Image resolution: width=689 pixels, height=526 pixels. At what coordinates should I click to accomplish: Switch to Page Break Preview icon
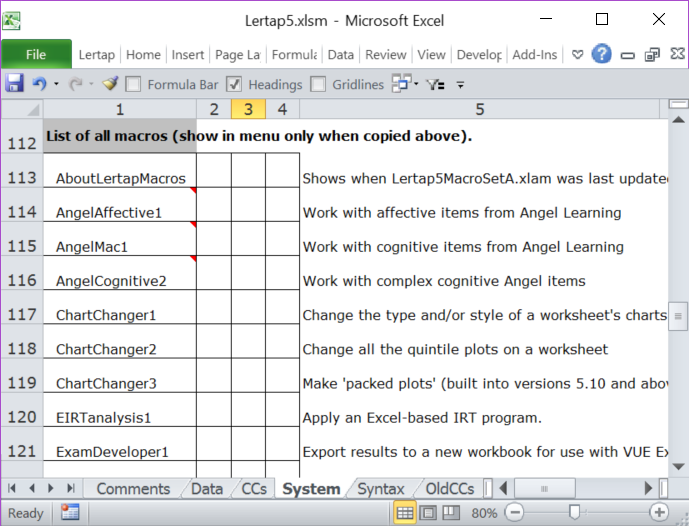tap(451, 512)
